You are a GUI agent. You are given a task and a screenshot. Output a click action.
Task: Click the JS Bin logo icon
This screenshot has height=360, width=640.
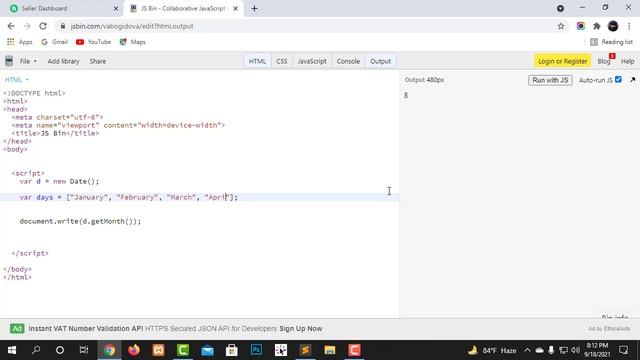tap(9, 61)
